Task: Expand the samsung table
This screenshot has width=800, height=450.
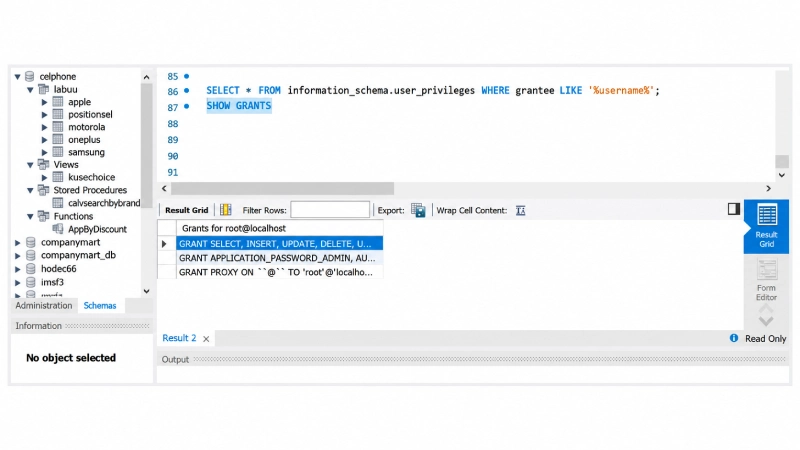Action: click(44, 152)
